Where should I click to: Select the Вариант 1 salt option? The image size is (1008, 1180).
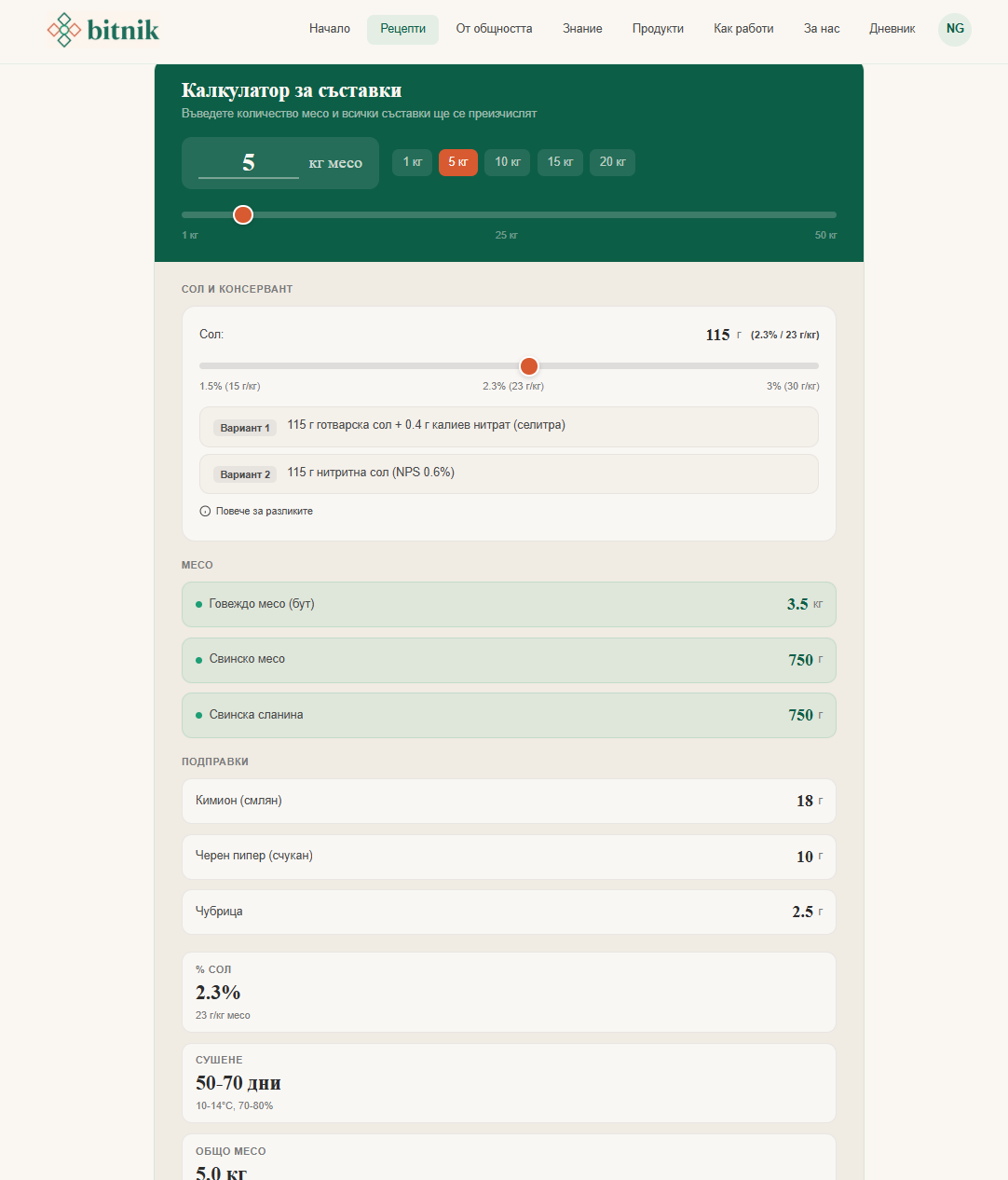[509, 427]
